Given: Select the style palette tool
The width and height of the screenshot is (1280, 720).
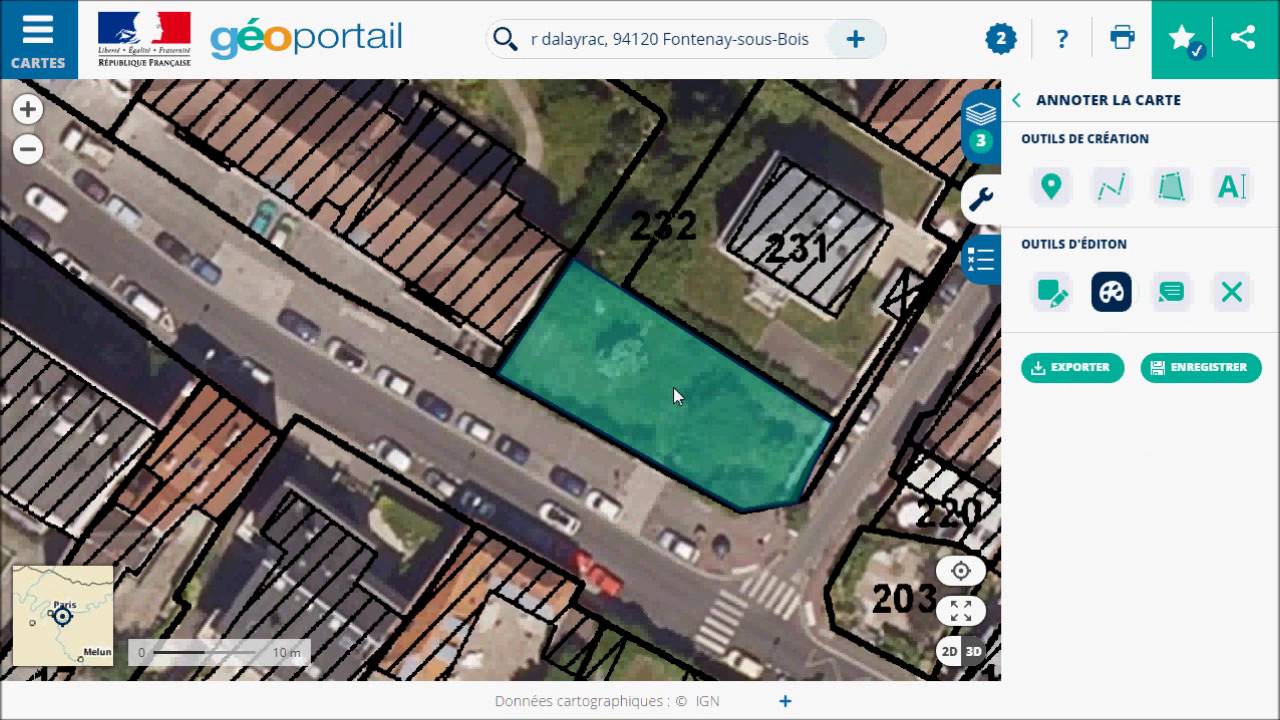Looking at the screenshot, I should (x=1111, y=292).
